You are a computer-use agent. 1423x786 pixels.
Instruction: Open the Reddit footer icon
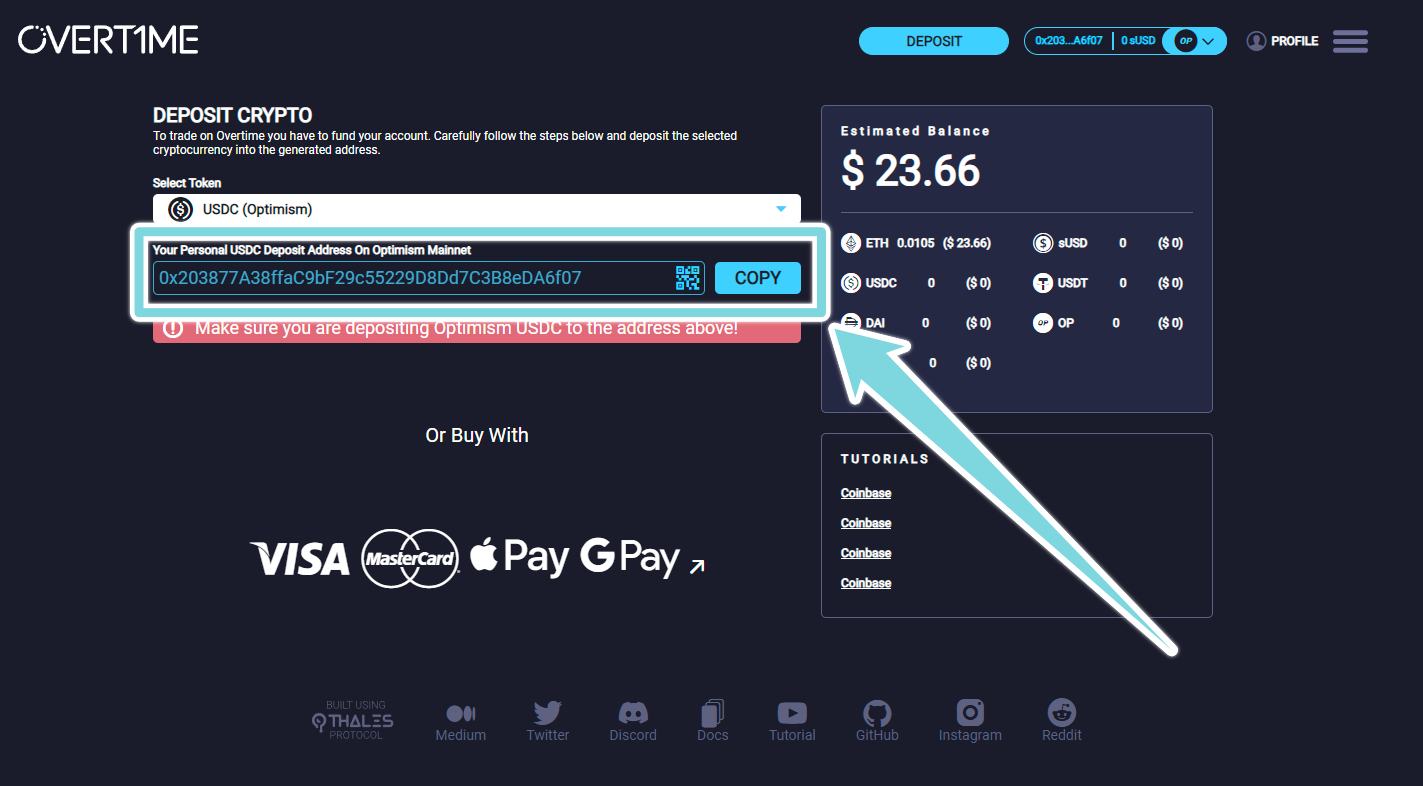1062,712
